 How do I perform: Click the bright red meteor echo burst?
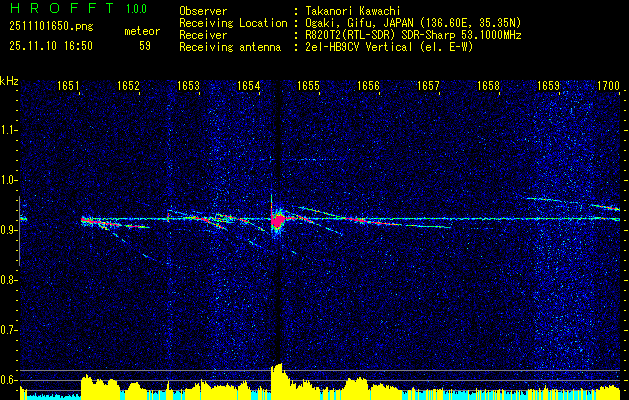(278, 220)
